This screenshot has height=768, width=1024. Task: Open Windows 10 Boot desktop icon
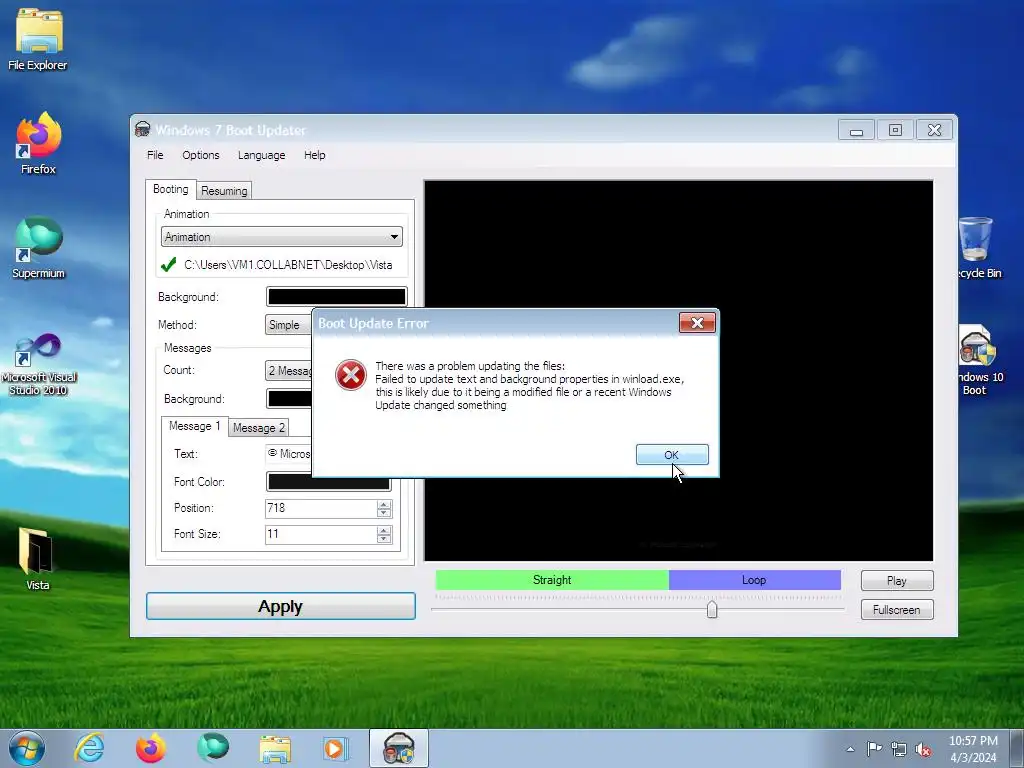click(979, 360)
